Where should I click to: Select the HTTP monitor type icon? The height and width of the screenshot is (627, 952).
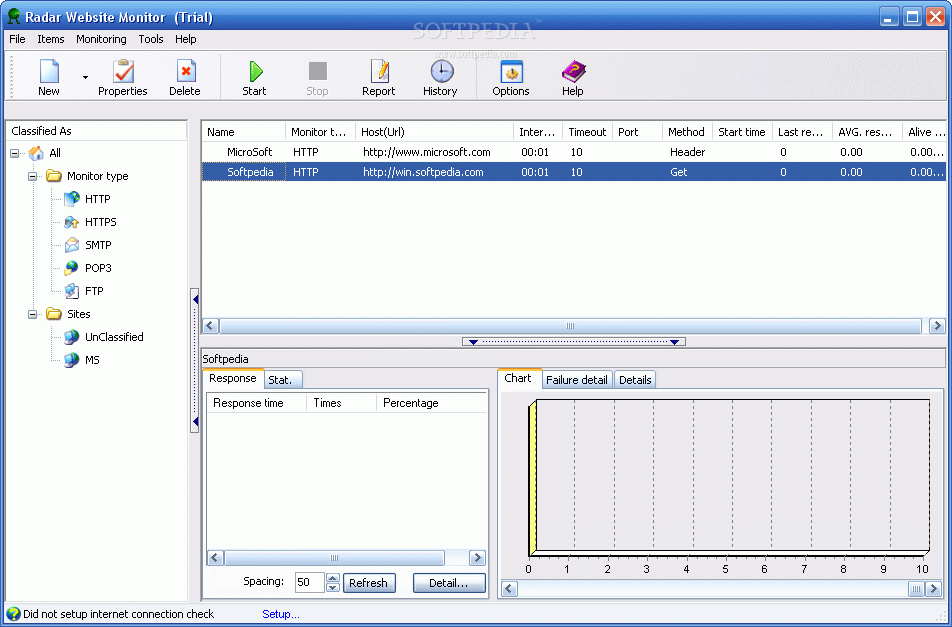72,198
